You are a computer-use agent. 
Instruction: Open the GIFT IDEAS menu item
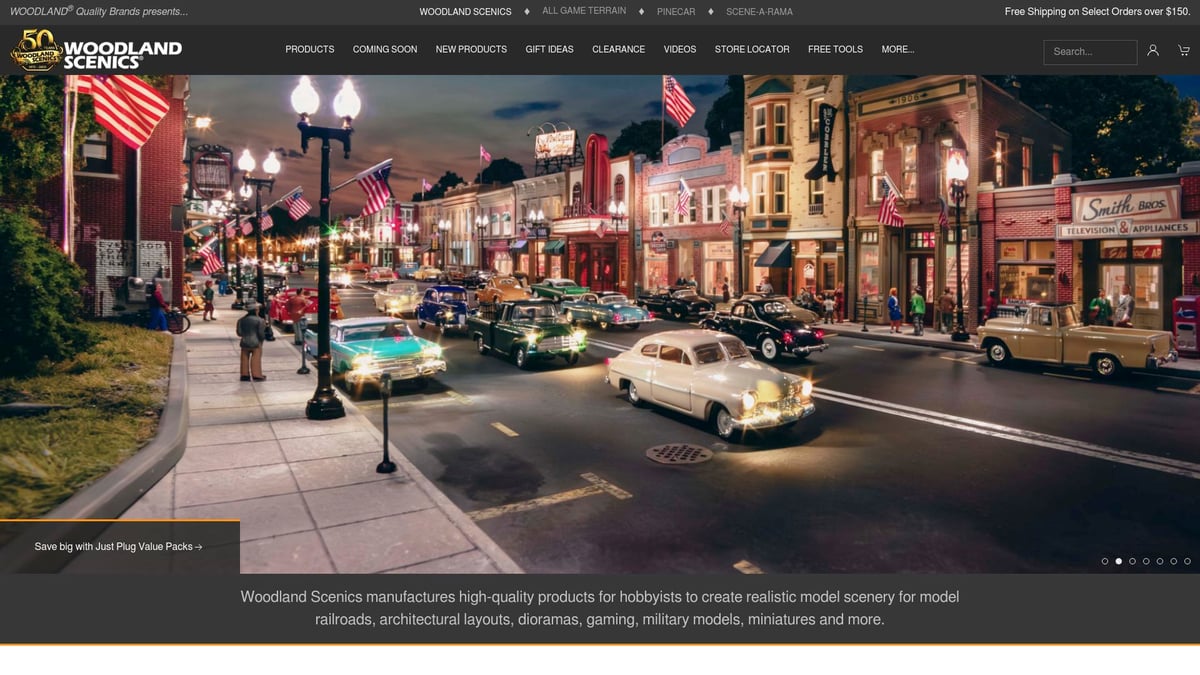549,49
